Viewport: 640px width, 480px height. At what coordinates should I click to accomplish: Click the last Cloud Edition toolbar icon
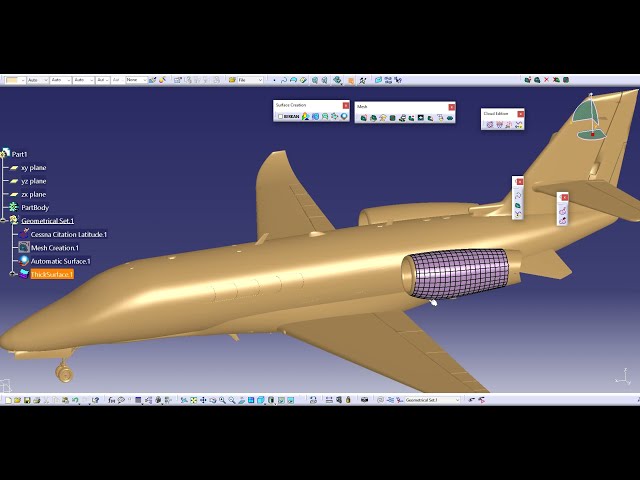click(x=518, y=125)
